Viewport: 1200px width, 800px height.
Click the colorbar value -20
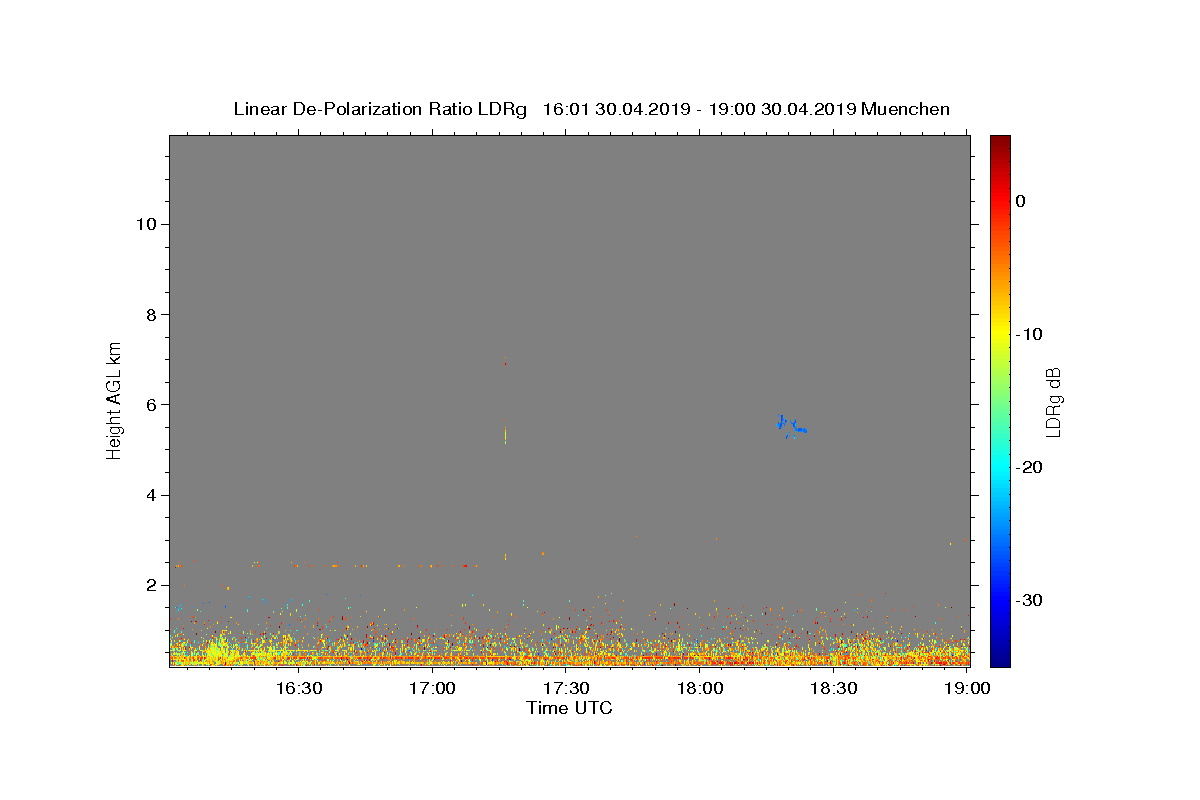[1030, 467]
